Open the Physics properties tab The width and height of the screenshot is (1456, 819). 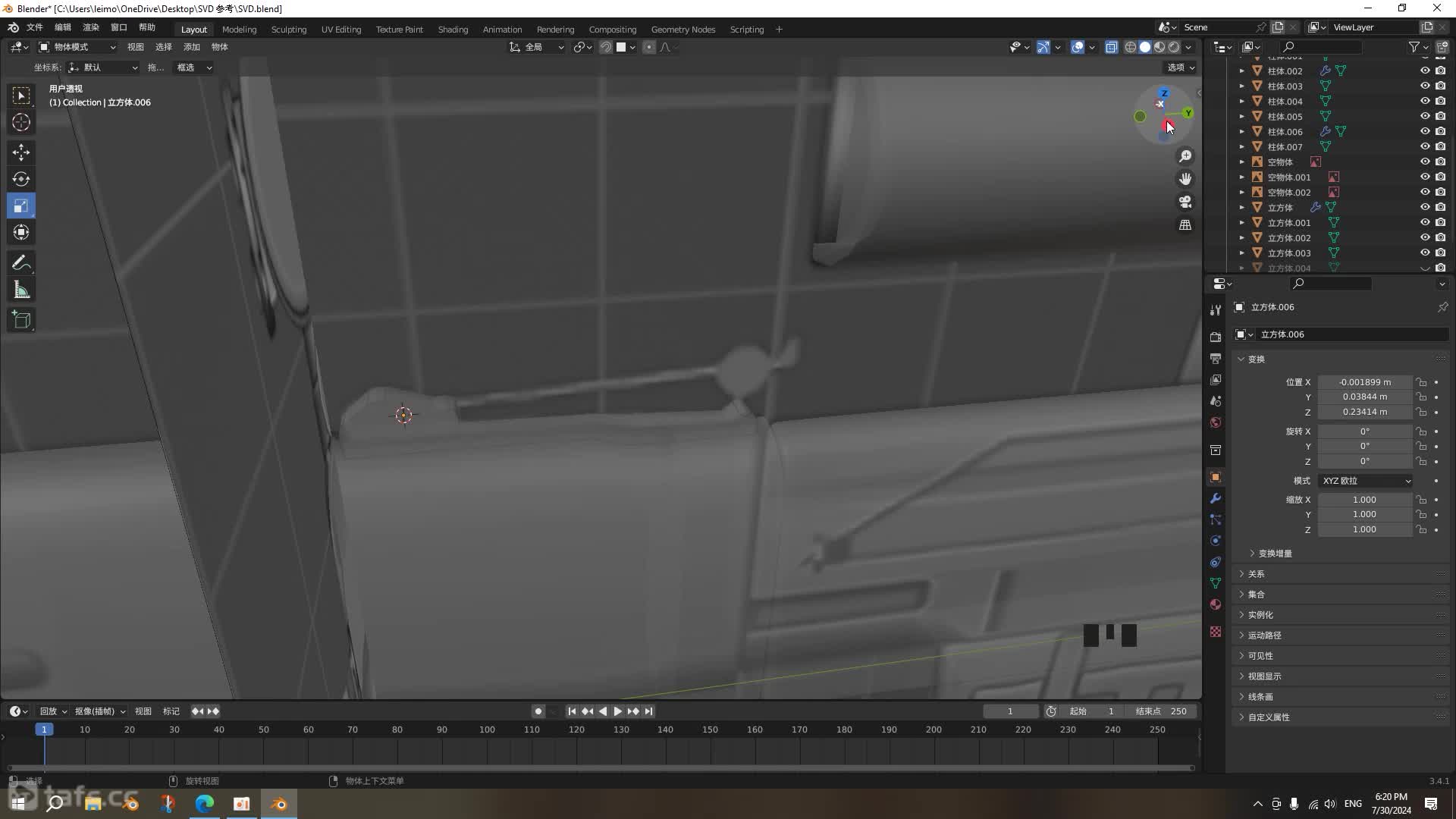(x=1216, y=541)
